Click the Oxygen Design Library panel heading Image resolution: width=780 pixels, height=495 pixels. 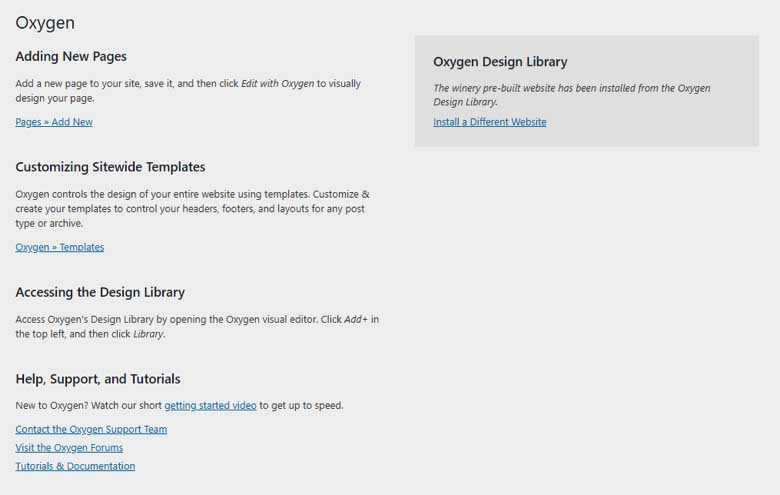(500, 62)
